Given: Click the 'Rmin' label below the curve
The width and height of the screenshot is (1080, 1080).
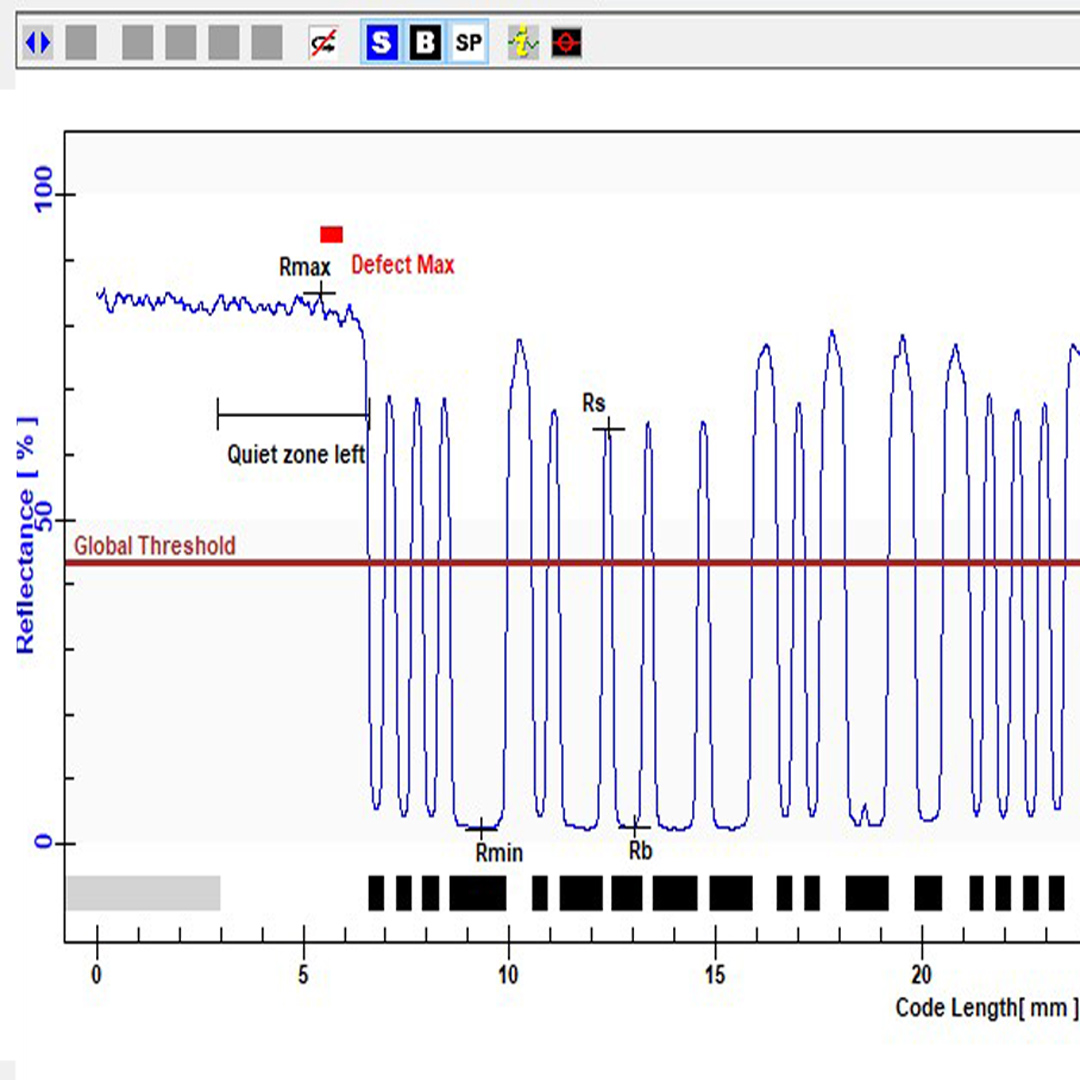Looking at the screenshot, I should coord(499,853).
